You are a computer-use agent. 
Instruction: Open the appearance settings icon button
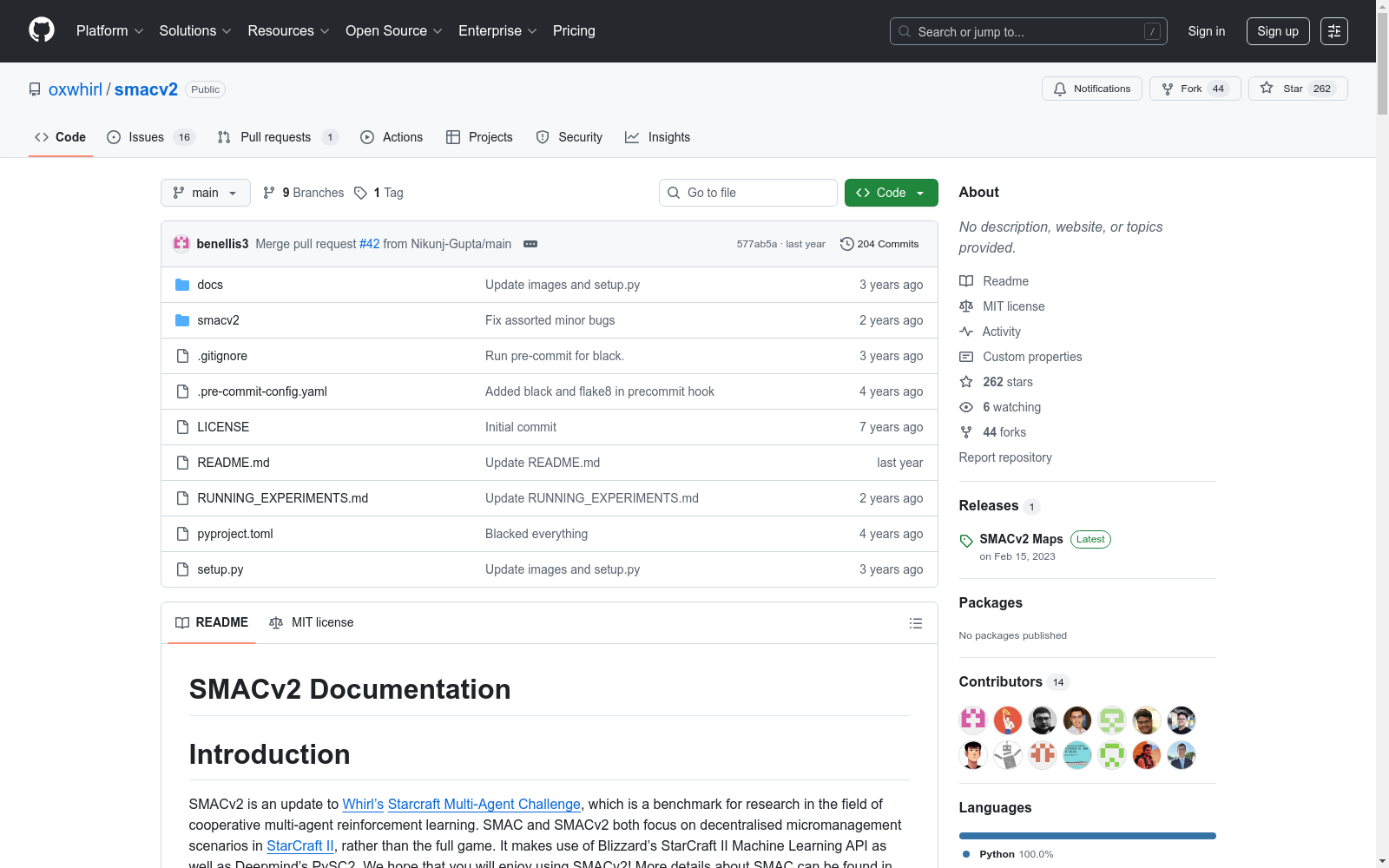point(1334,31)
